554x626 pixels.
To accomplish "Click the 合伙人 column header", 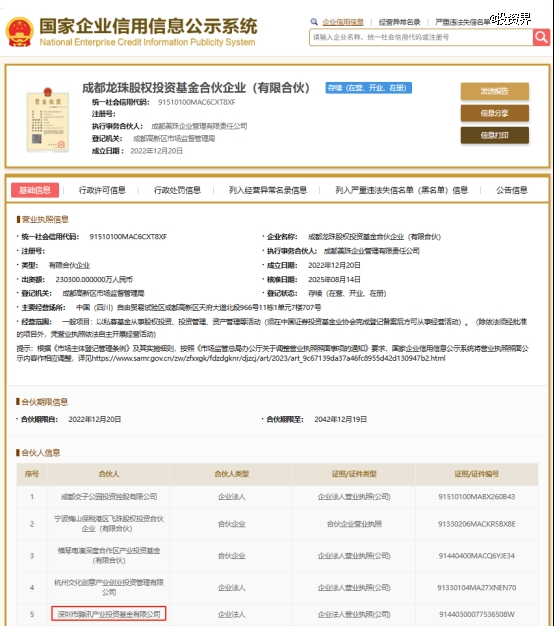I will [x=109, y=474].
